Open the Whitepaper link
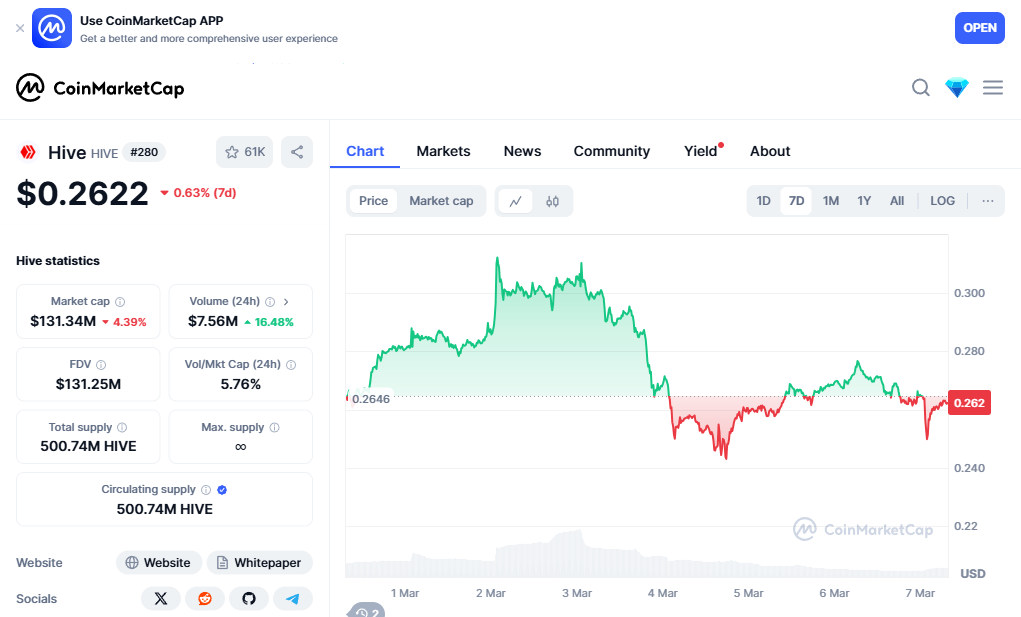The width and height of the screenshot is (1021, 617). 259,563
